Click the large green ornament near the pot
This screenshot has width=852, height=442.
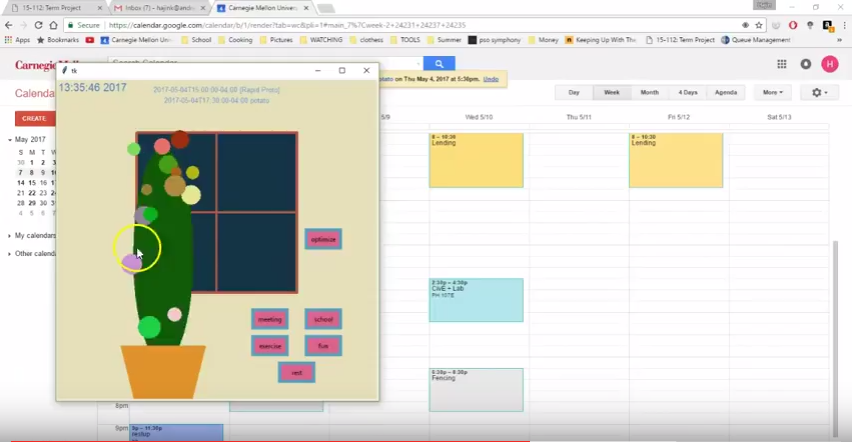coord(149,327)
